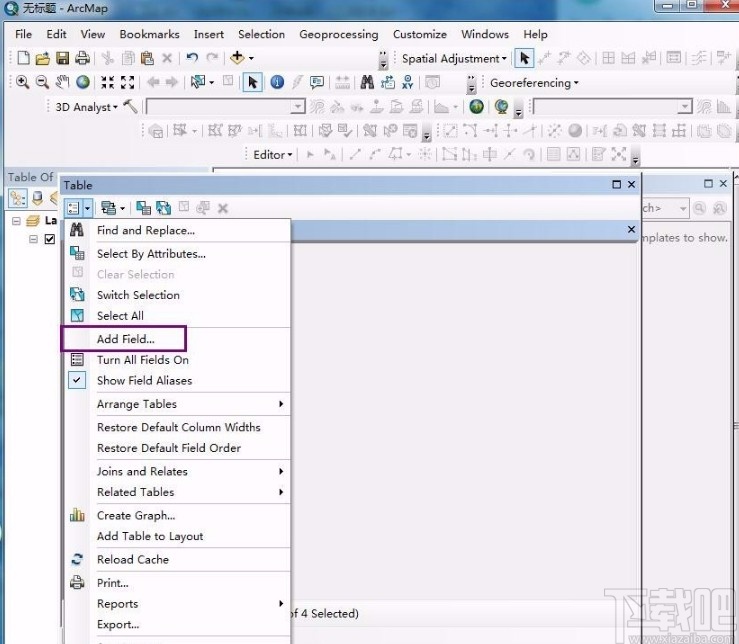Screen dimensions: 739x644
Task: Open the Edit menu
Action: coord(56,34)
